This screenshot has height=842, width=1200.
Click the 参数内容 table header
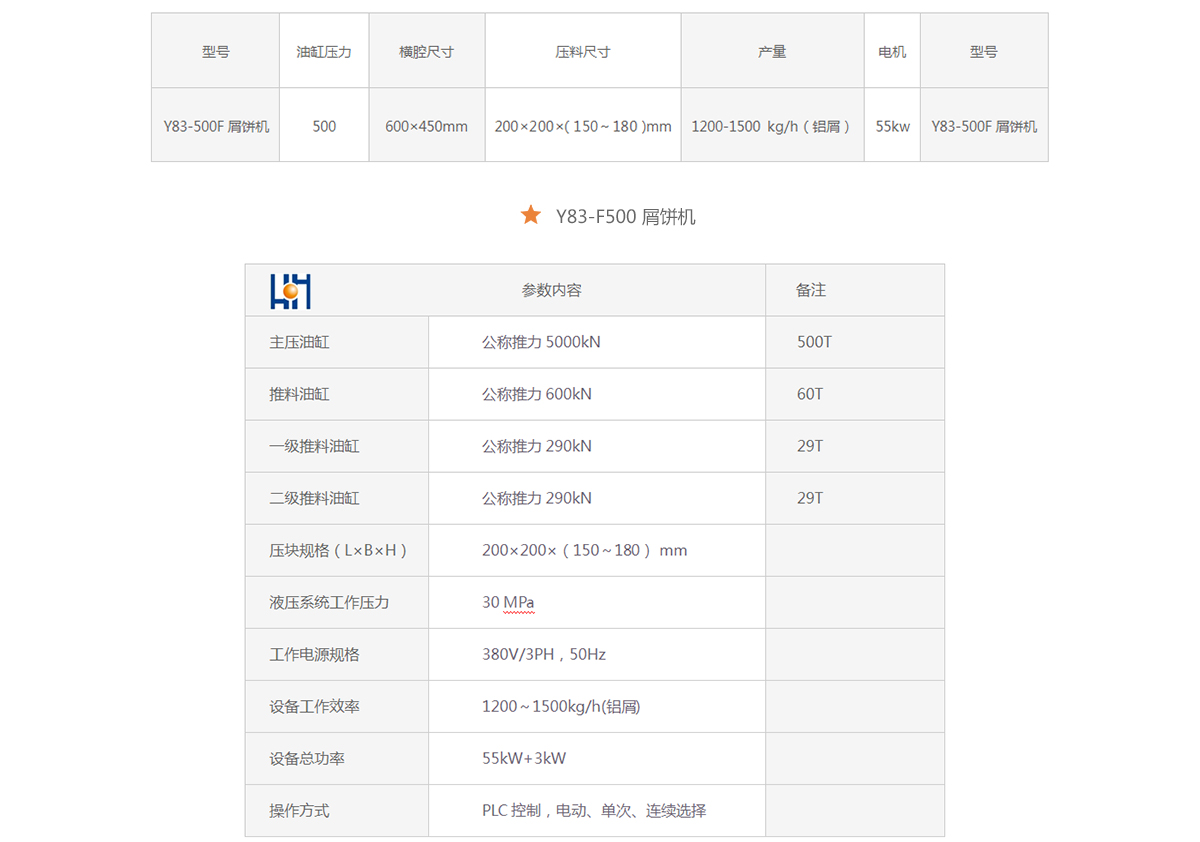point(551,290)
